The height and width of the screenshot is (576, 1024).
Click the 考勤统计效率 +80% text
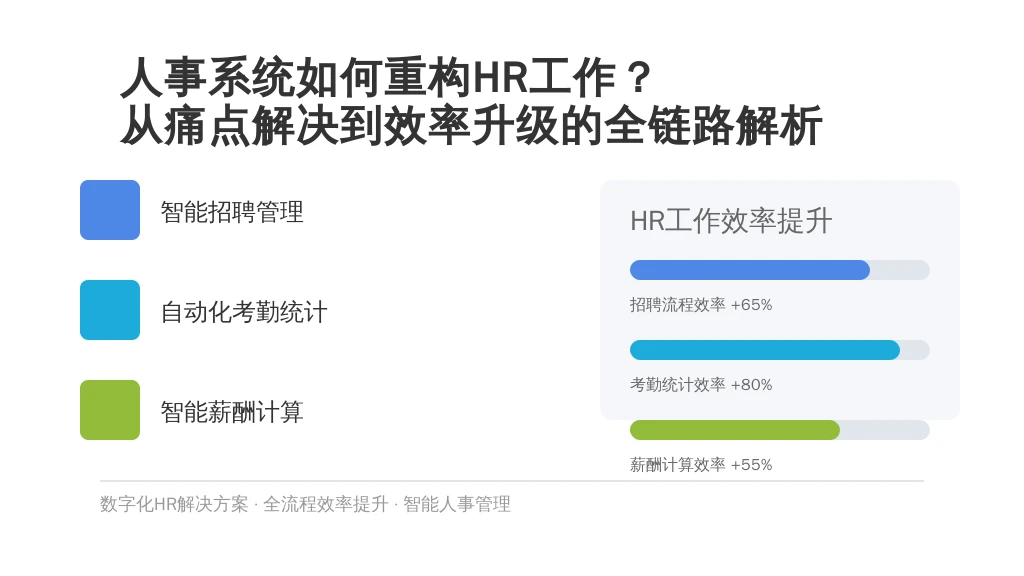click(701, 385)
